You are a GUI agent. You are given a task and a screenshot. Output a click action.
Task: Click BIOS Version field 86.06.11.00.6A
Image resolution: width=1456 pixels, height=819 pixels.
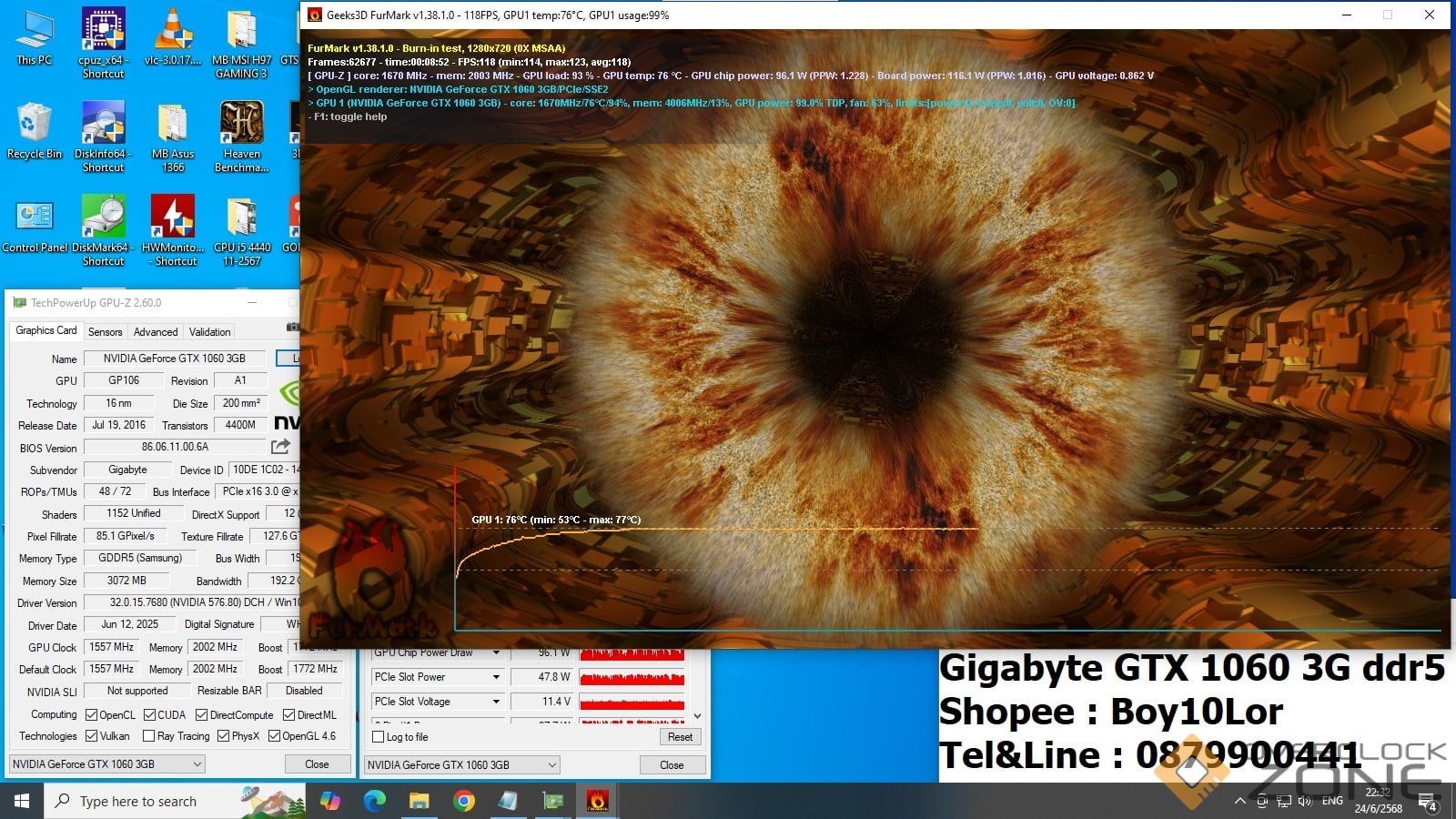point(175,447)
